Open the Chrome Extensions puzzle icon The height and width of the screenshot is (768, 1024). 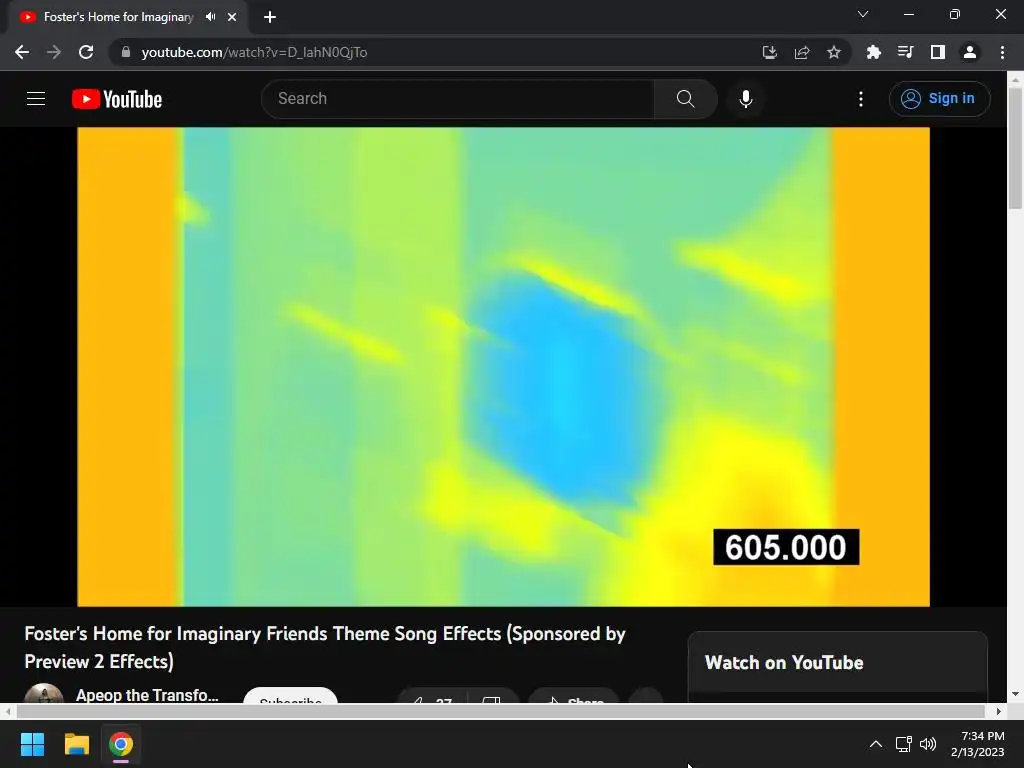[x=873, y=52]
